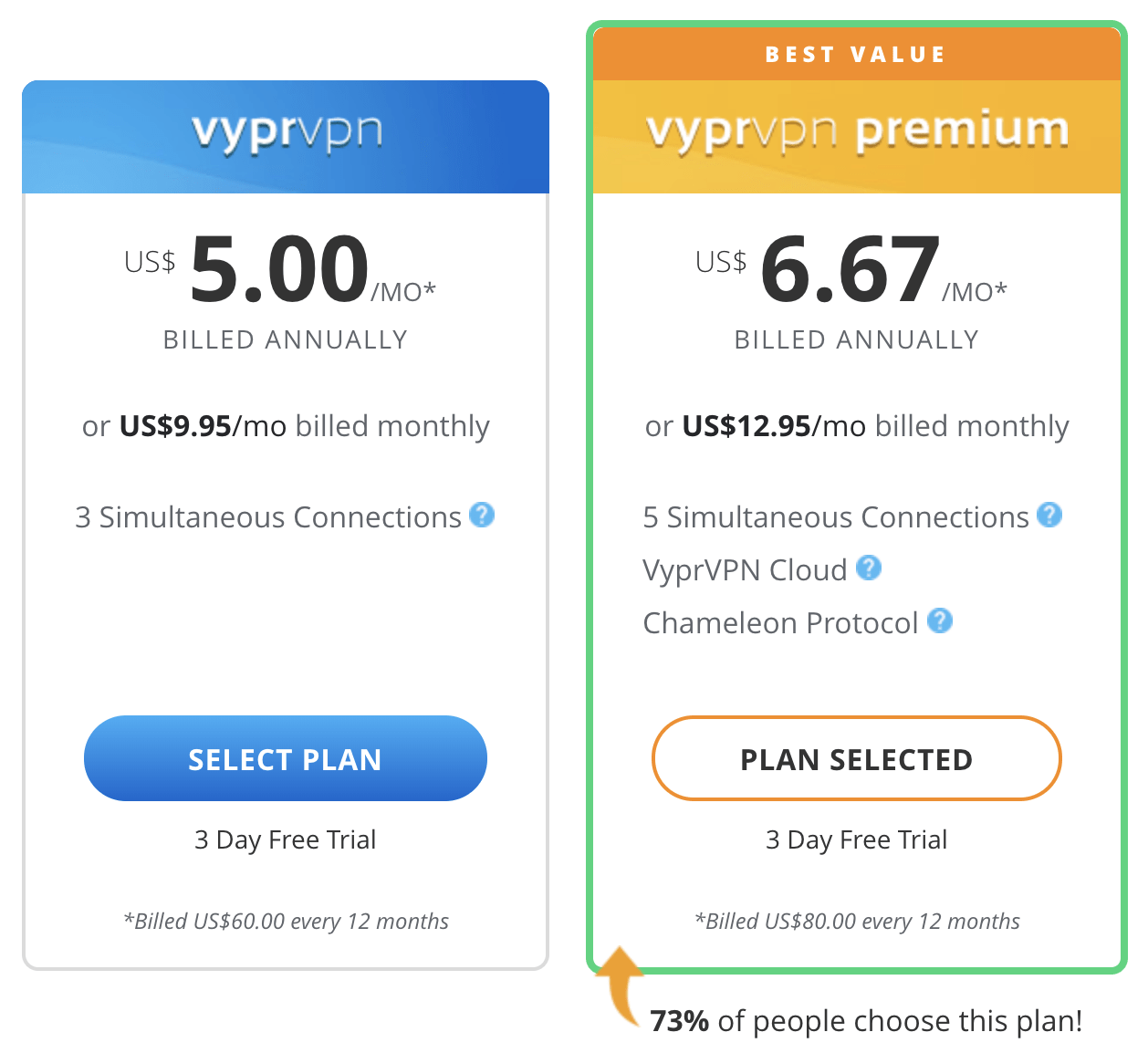Click 3 Day Free Trial under basic plan
This screenshot has height=1053, width=1148.
[286, 839]
